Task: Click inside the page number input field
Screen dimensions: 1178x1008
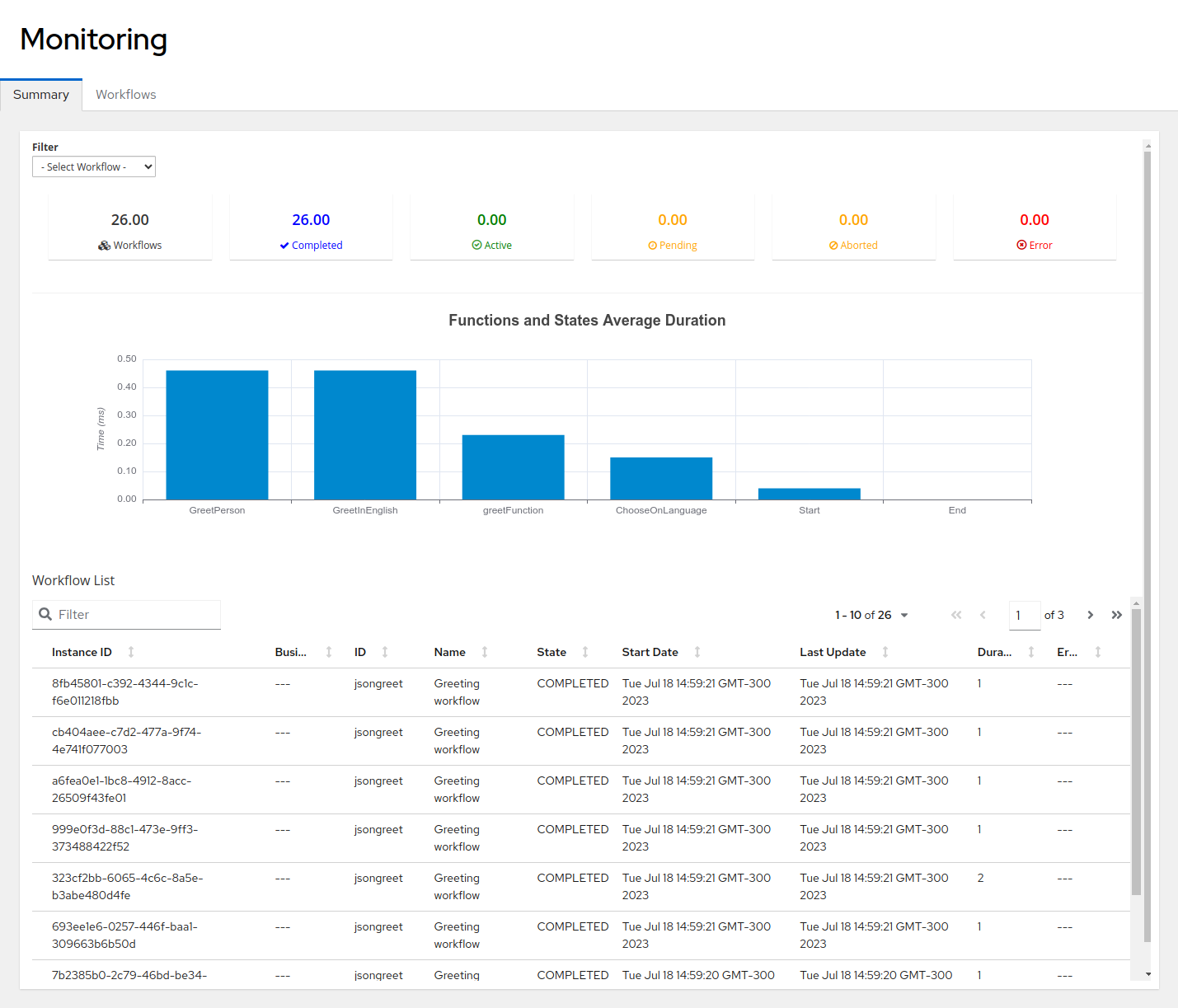Action: point(1025,615)
